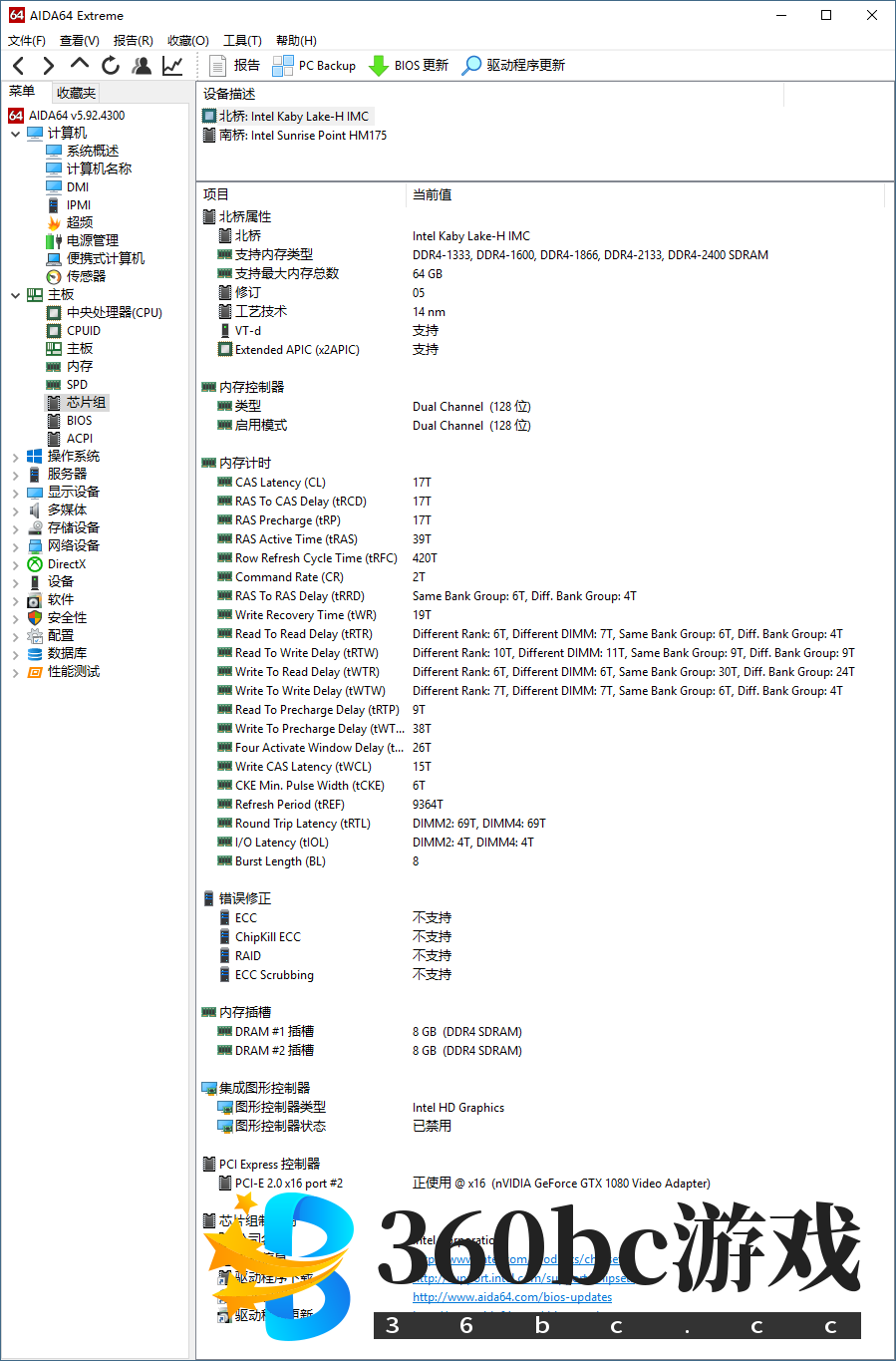Viewport: 896px width, 1361px height.
Task: Click BIOS 更新 in the toolbar
Action: [409, 66]
